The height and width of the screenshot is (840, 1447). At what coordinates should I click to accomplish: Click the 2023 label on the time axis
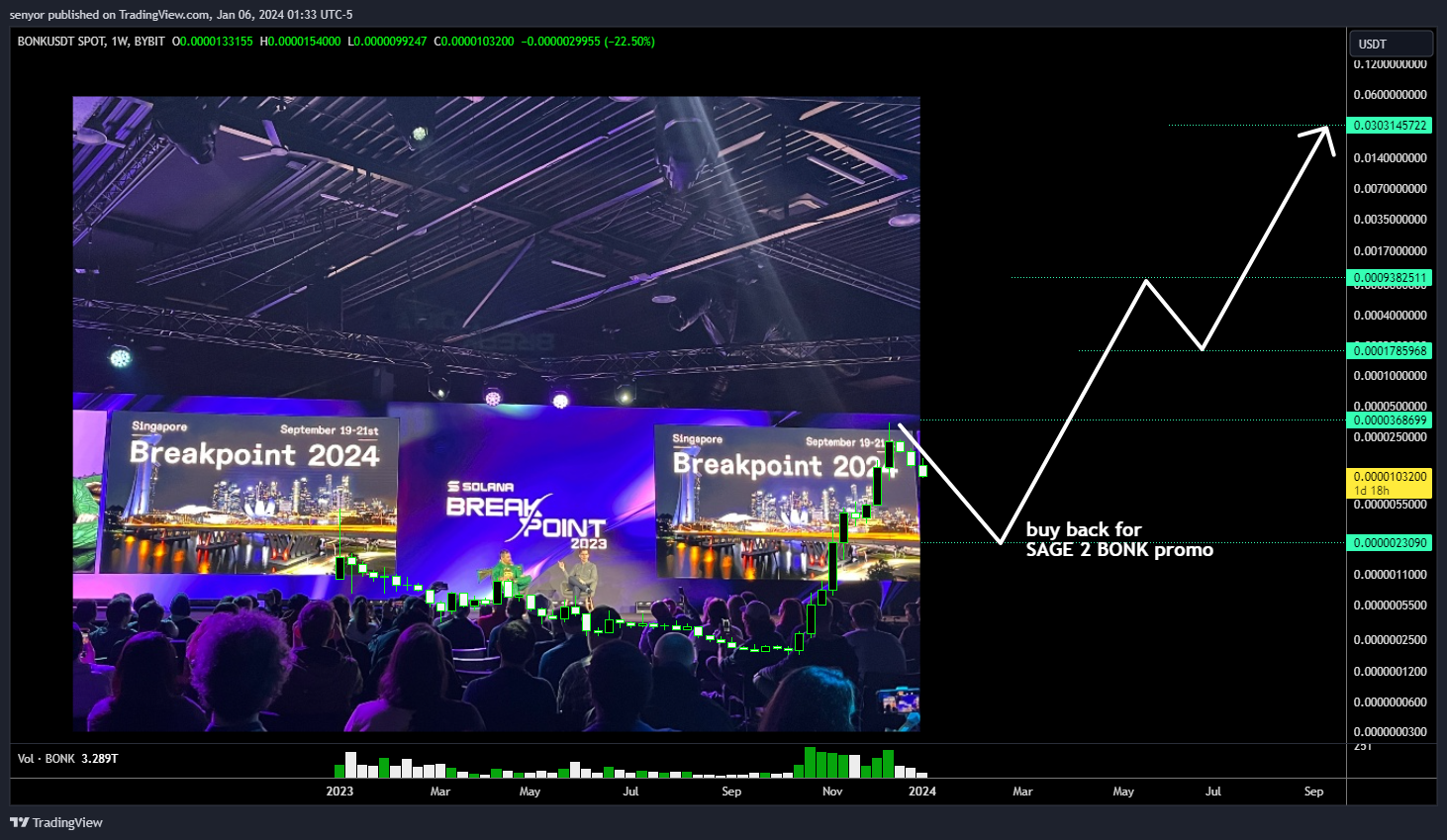pos(339,792)
